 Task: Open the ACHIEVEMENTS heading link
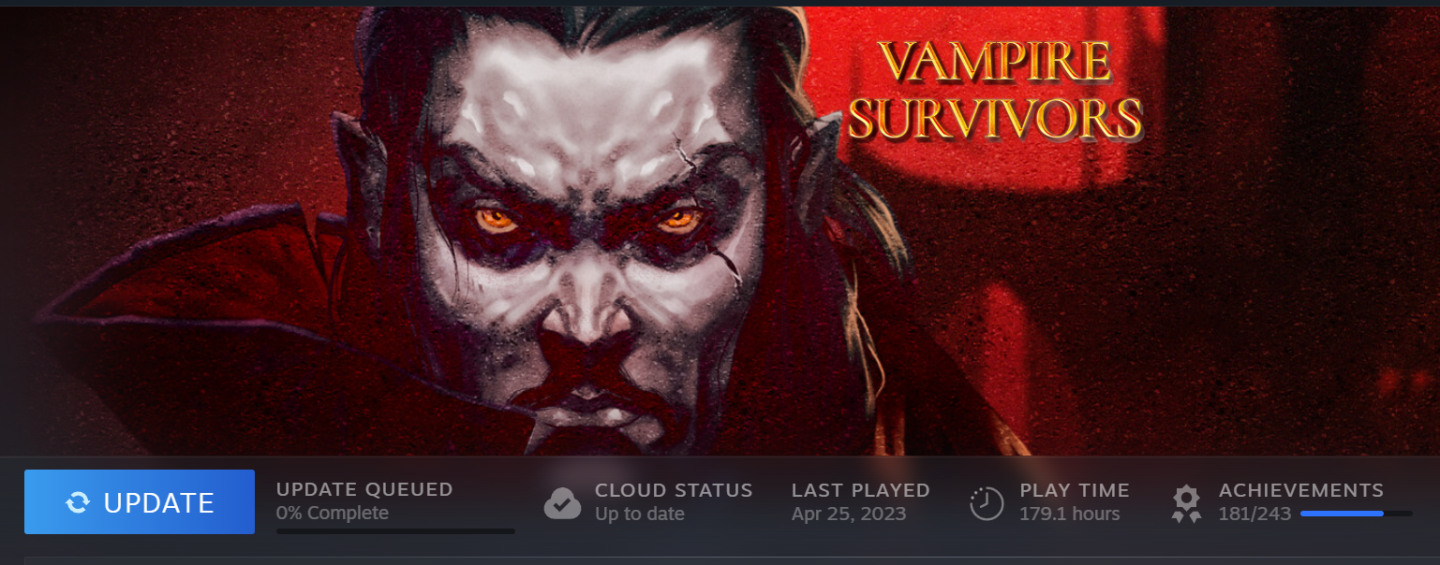click(x=1301, y=490)
